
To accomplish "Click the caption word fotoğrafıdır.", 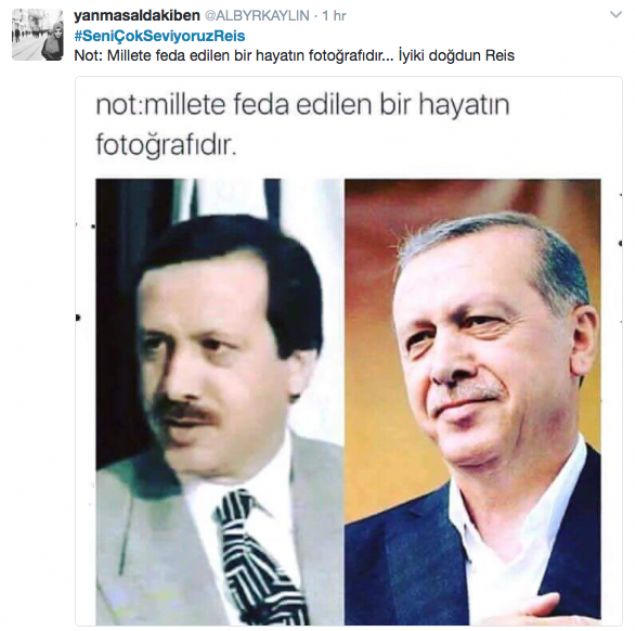I will tap(166, 145).
